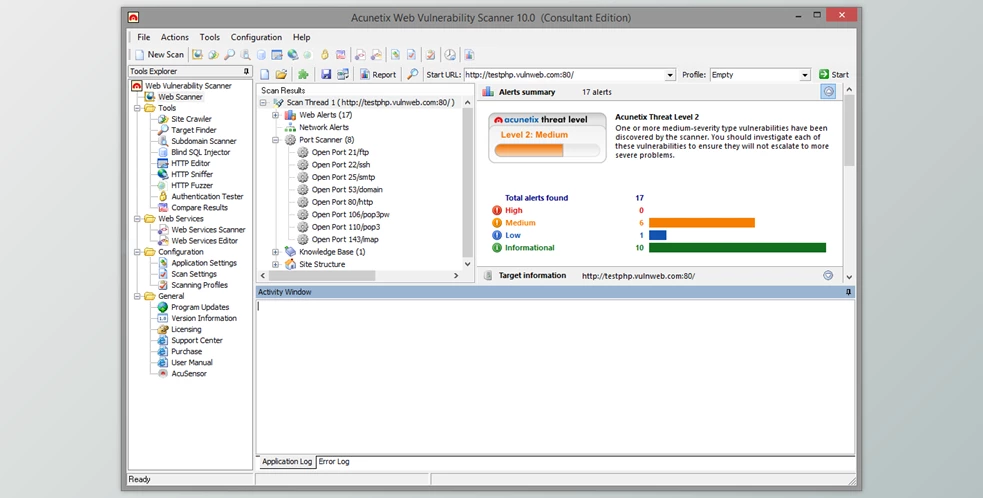This screenshot has height=498, width=983.
Task: Switch to the Error Log tab
Action: point(334,462)
